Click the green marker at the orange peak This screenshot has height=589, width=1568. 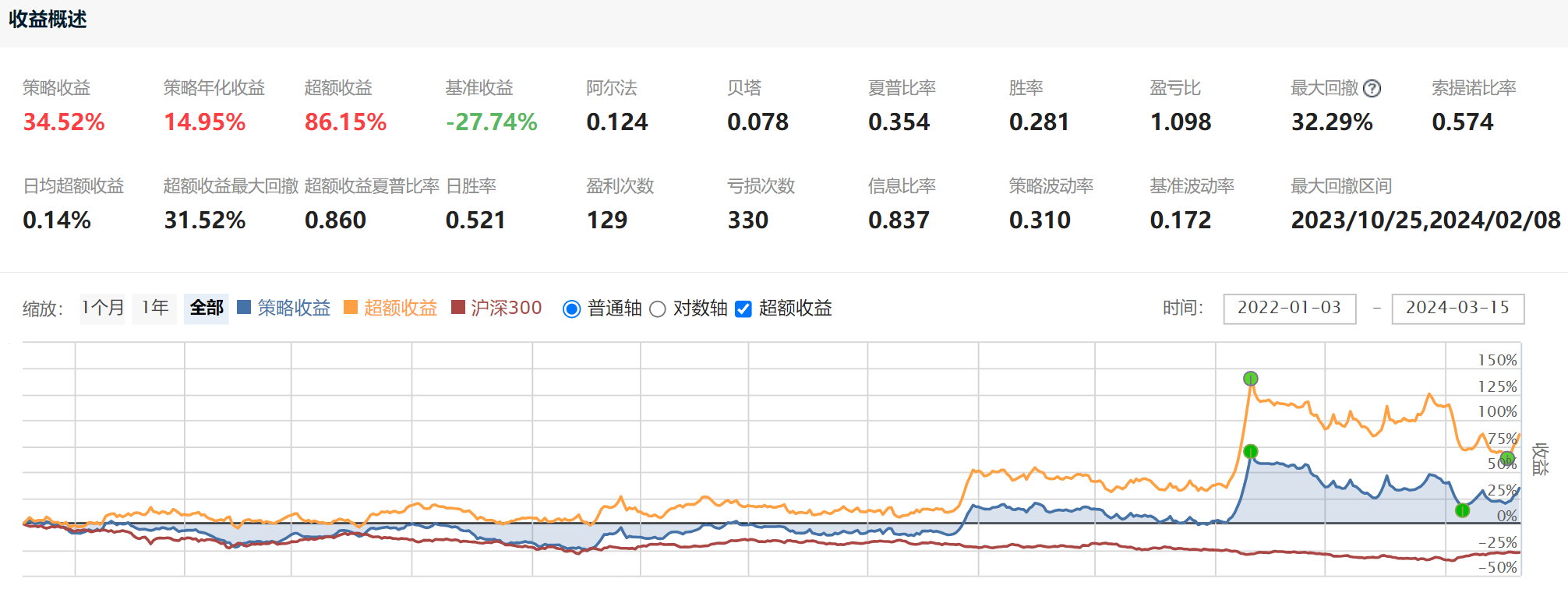[x=1251, y=379]
